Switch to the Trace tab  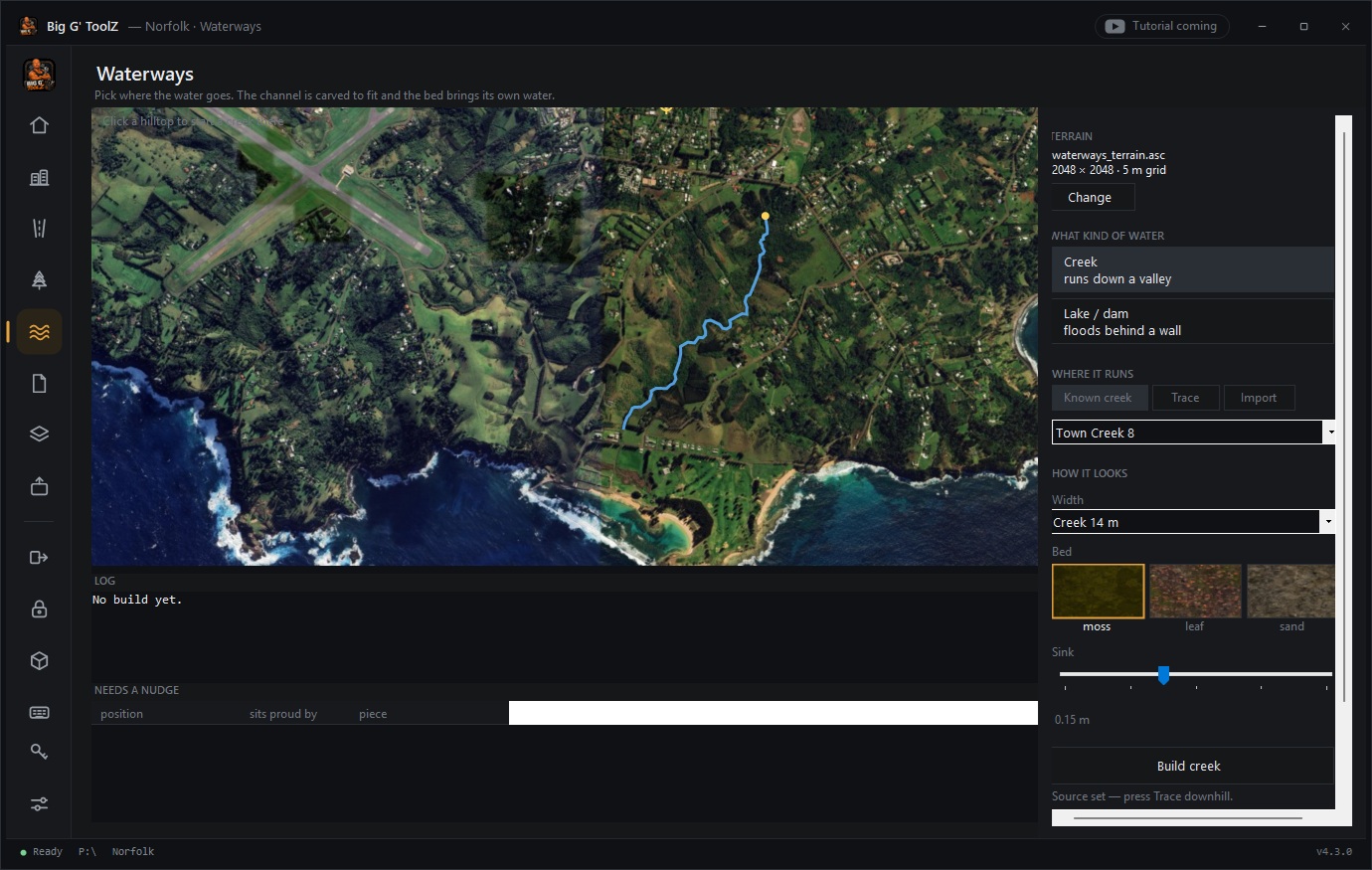coord(1185,398)
